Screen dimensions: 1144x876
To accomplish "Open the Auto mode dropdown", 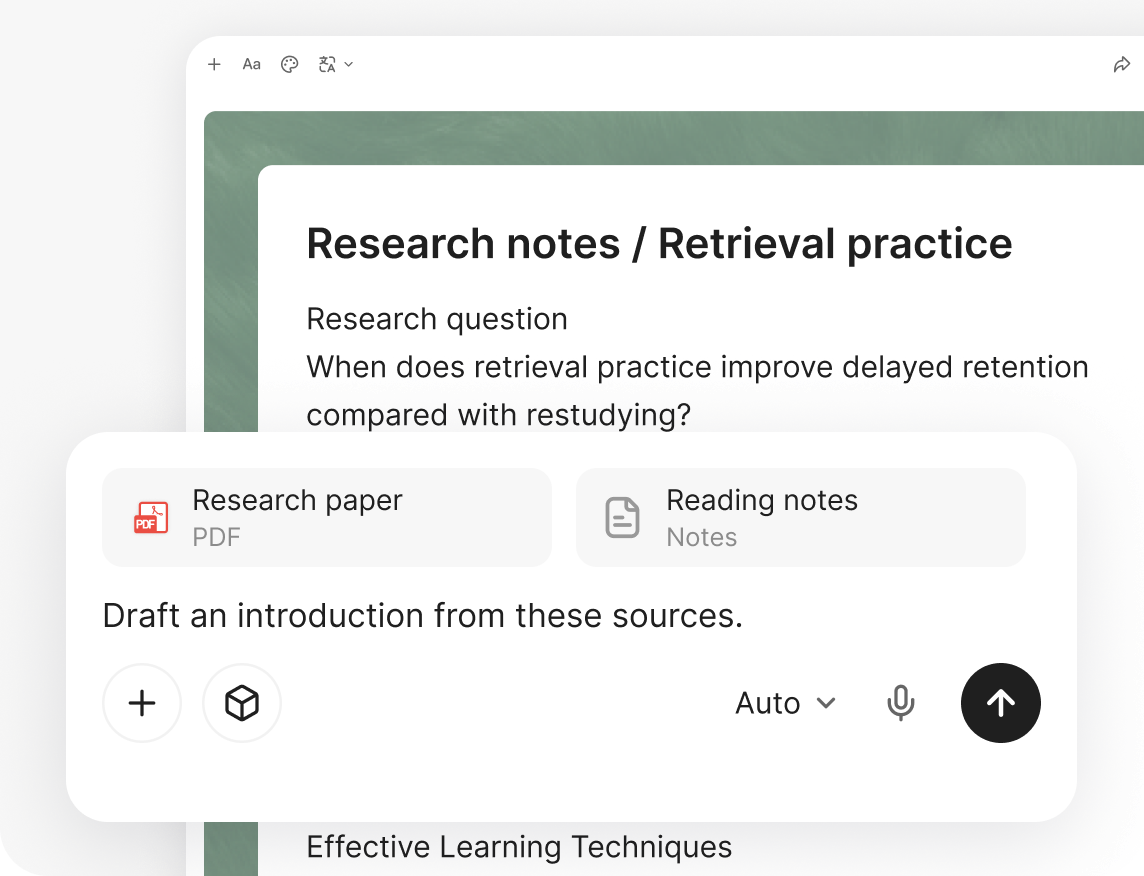I will click(x=785, y=703).
